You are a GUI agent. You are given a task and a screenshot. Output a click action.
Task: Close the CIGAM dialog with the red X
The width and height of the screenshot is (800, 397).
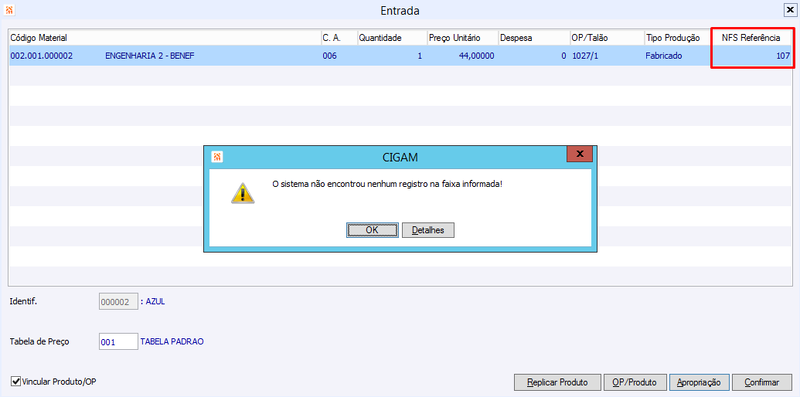(580, 154)
